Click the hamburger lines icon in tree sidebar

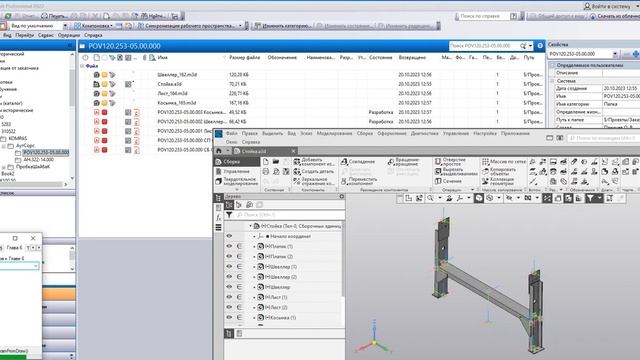(218, 227)
